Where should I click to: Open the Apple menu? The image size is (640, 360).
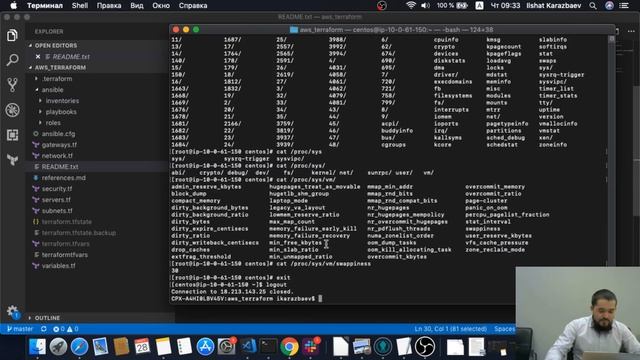click(x=13, y=6)
